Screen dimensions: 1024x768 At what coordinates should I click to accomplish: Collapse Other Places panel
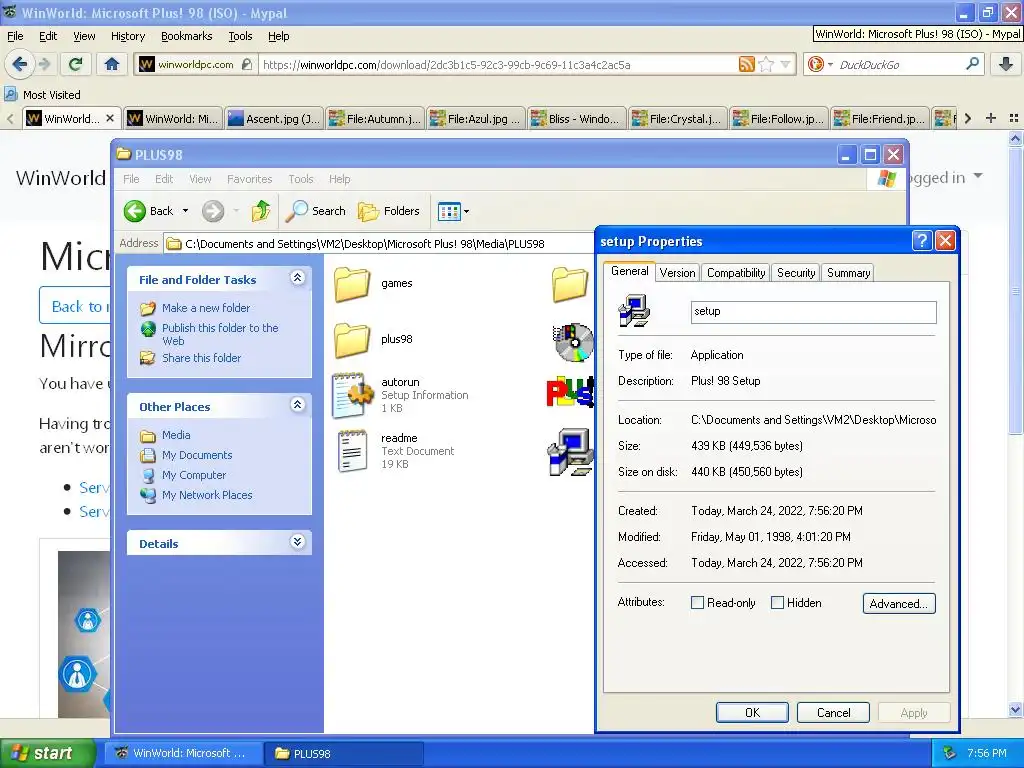tap(297, 405)
